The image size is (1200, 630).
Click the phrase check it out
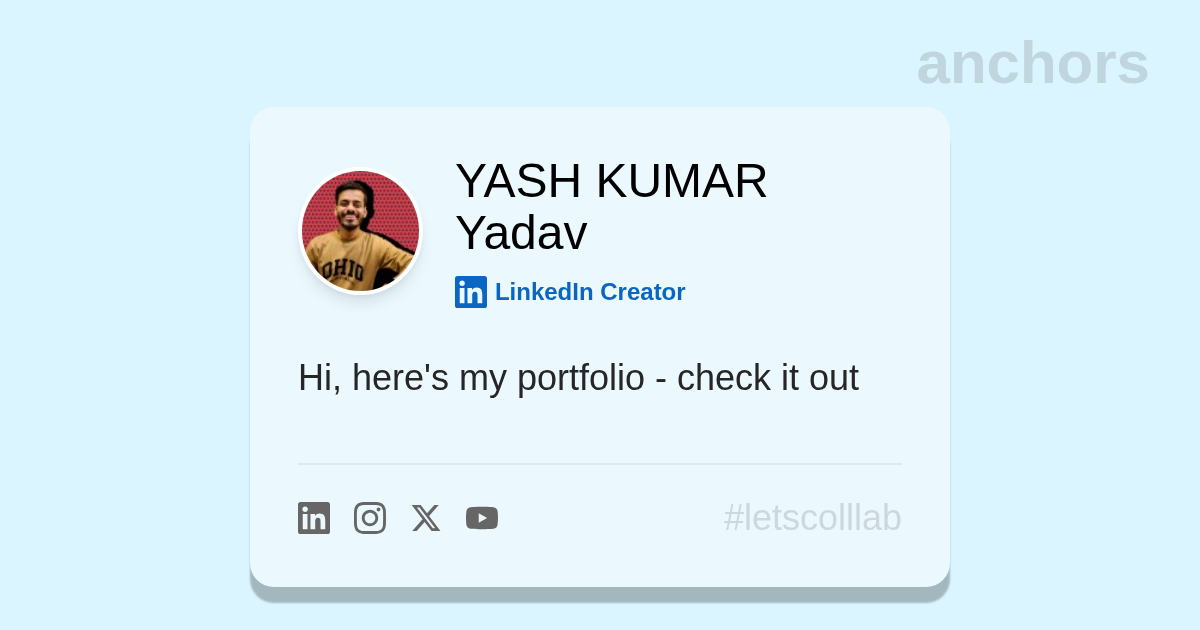pos(768,378)
